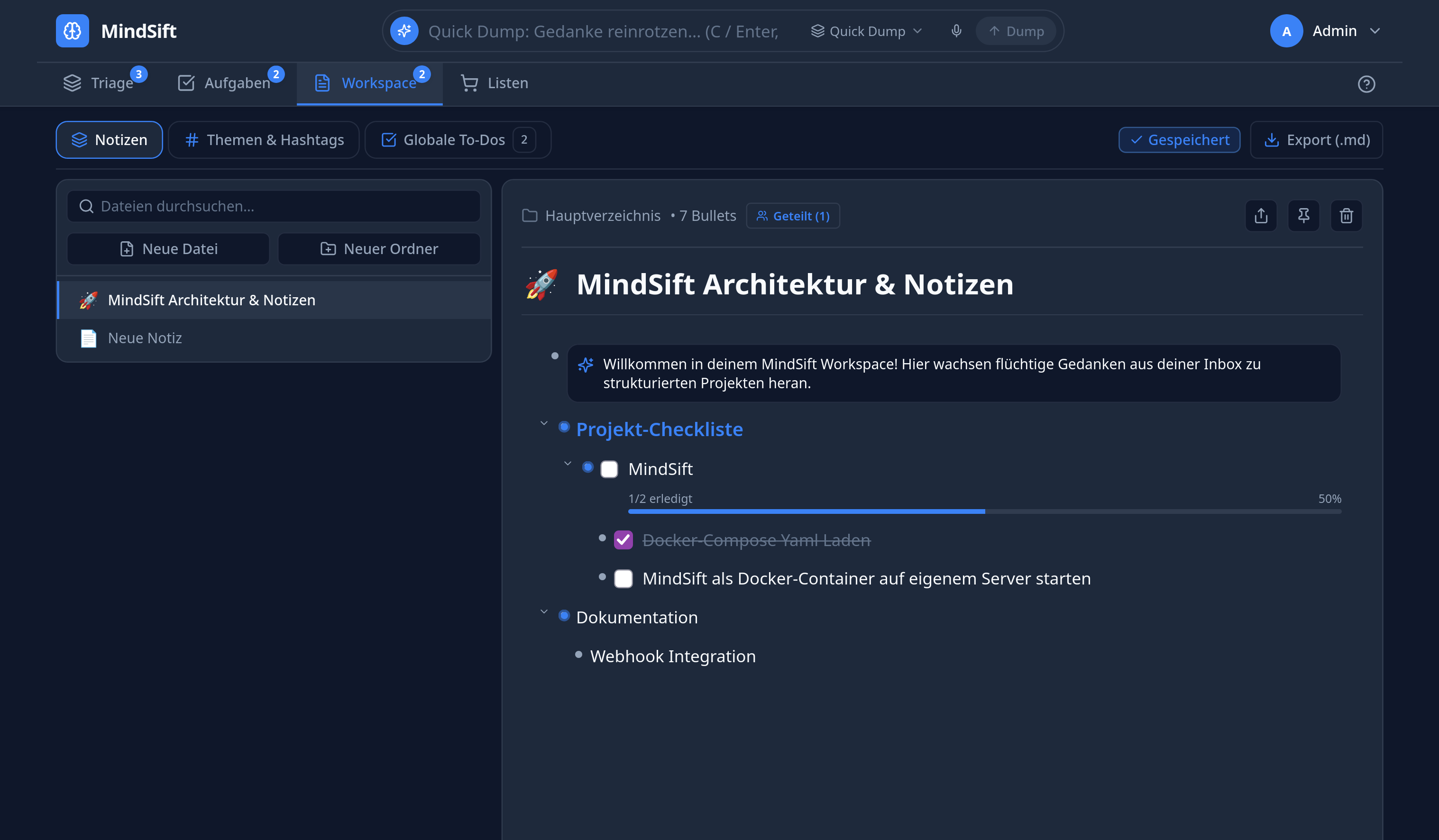Click the note title MindSift Architektur & Notizen heading
This screenshot has width=1439, height=840.
coord(795,284)
